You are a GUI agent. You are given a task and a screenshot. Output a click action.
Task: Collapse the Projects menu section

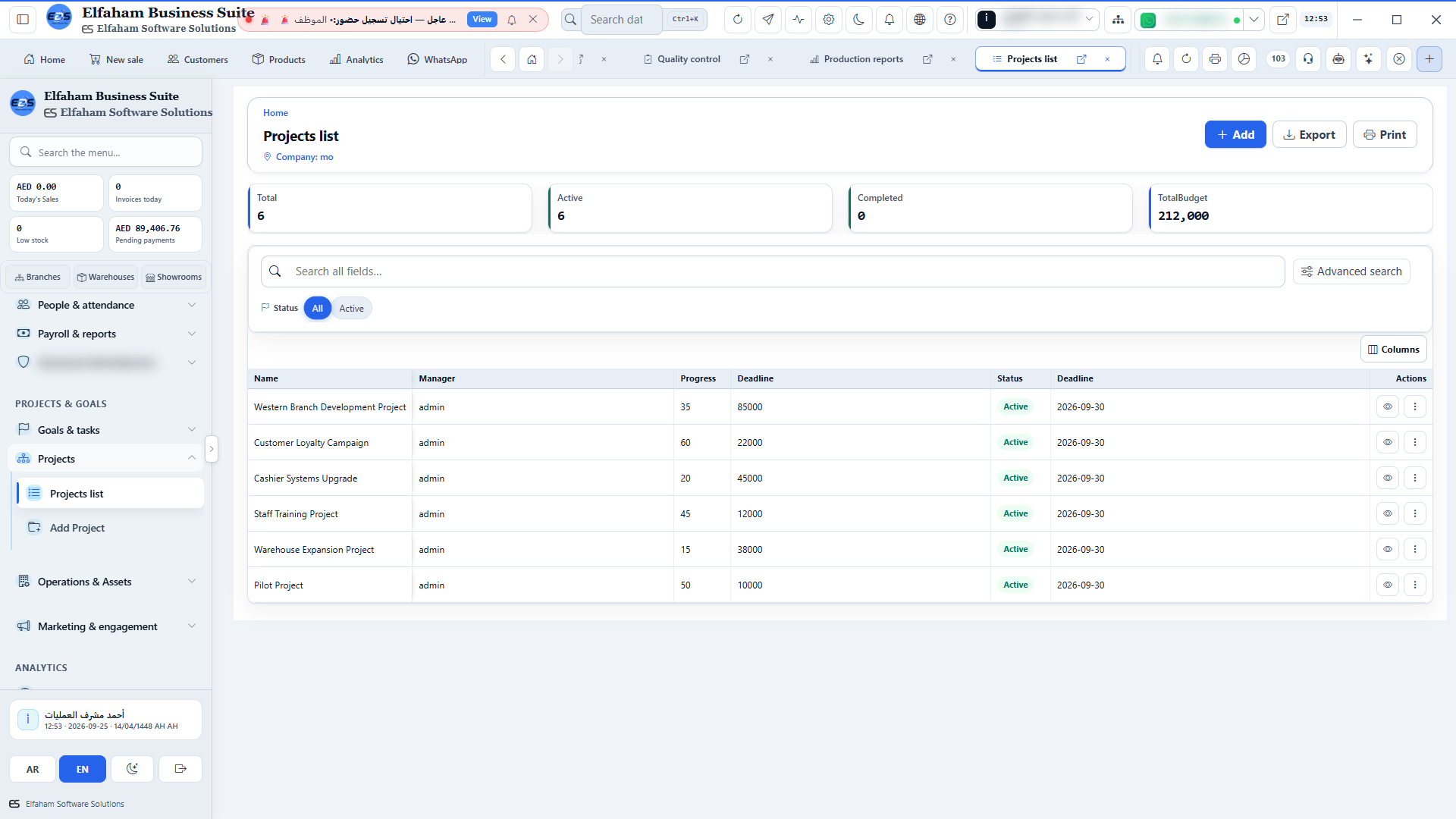pyautogui.click(x=106, y=459)
